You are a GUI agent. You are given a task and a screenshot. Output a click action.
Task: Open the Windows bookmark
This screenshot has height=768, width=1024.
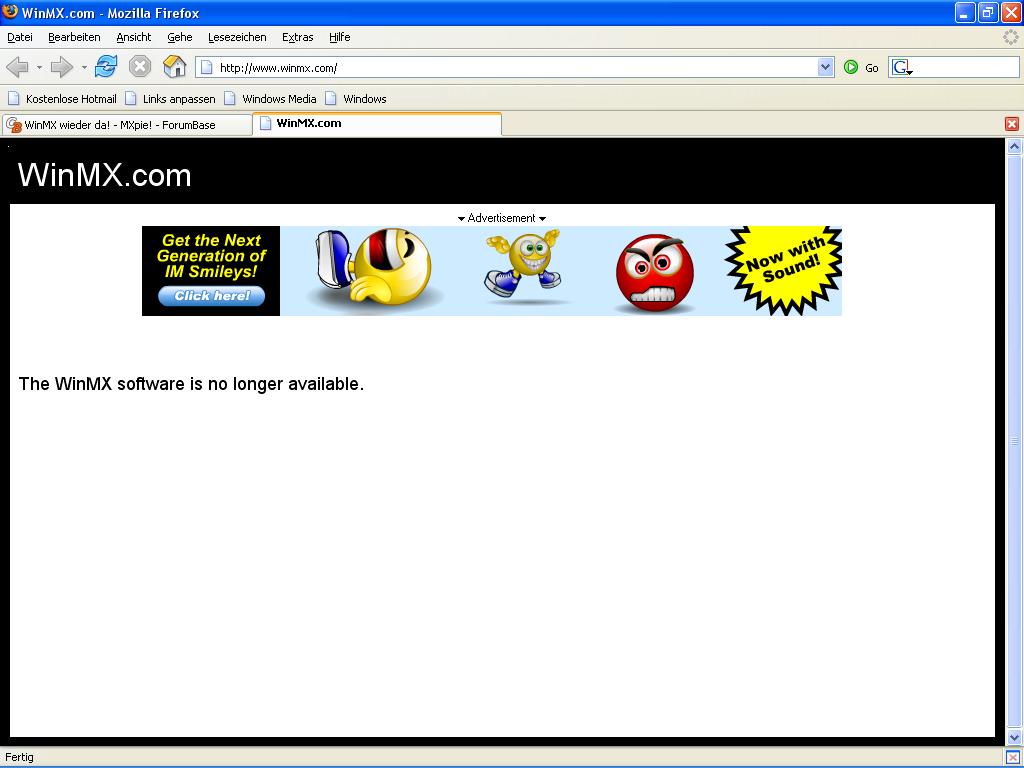pyautogui.click(x=356, y=99)
